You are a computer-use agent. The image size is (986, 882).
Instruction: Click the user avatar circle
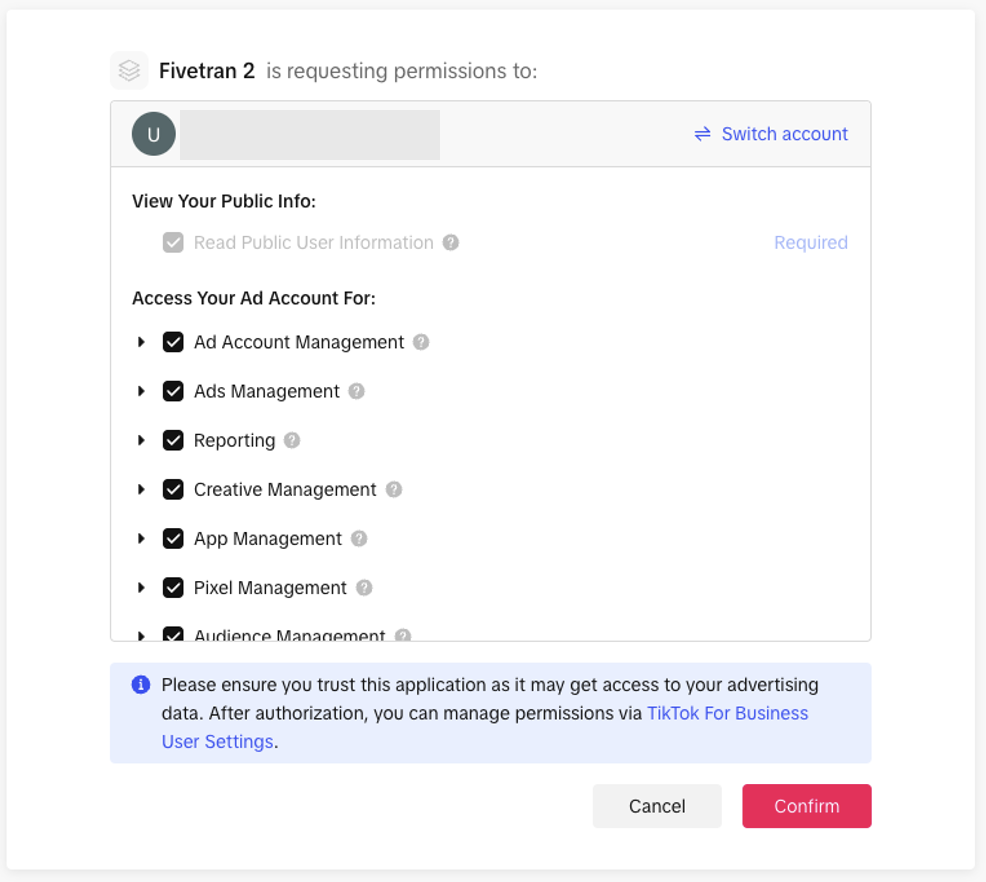pyautogui.click(x=154, y=134)
